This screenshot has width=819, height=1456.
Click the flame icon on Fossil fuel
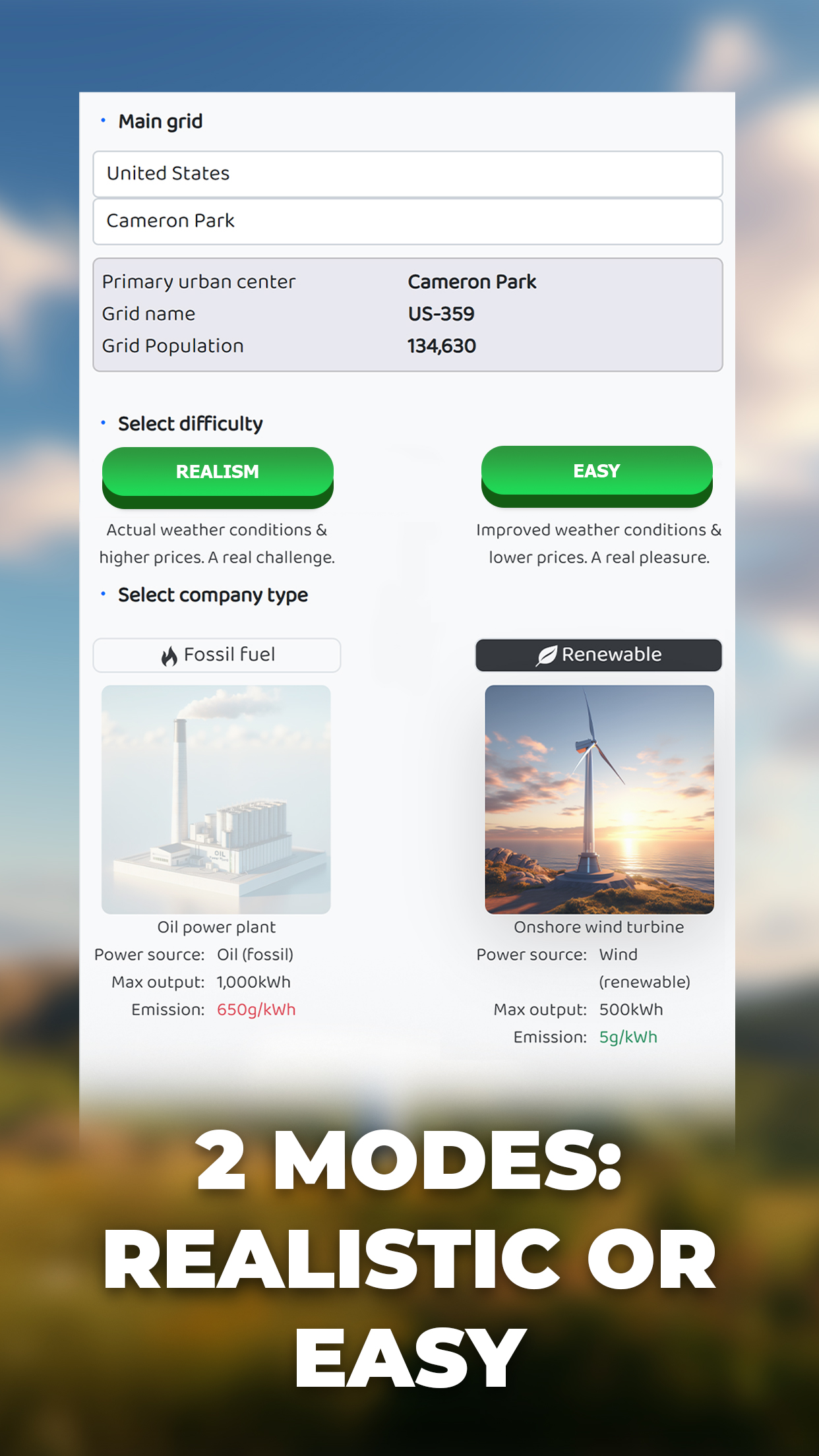pos(169,656)
